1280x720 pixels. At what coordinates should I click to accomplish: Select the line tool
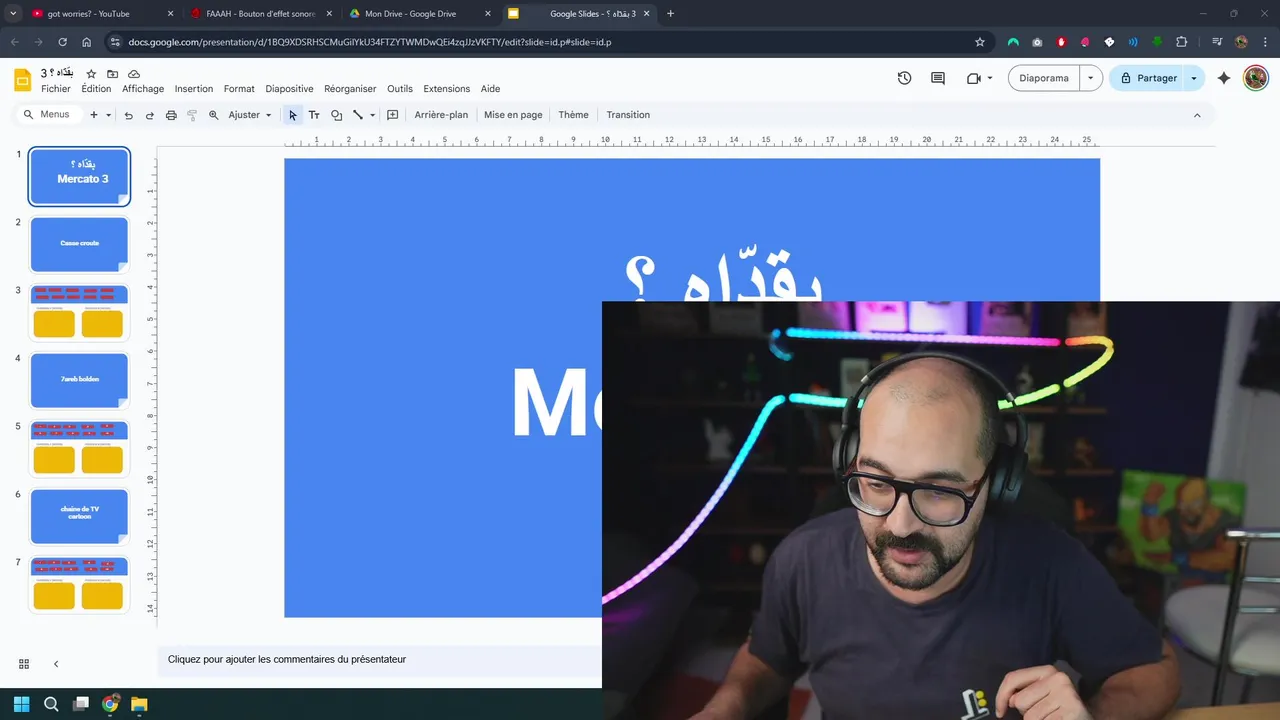coord(358,115)
